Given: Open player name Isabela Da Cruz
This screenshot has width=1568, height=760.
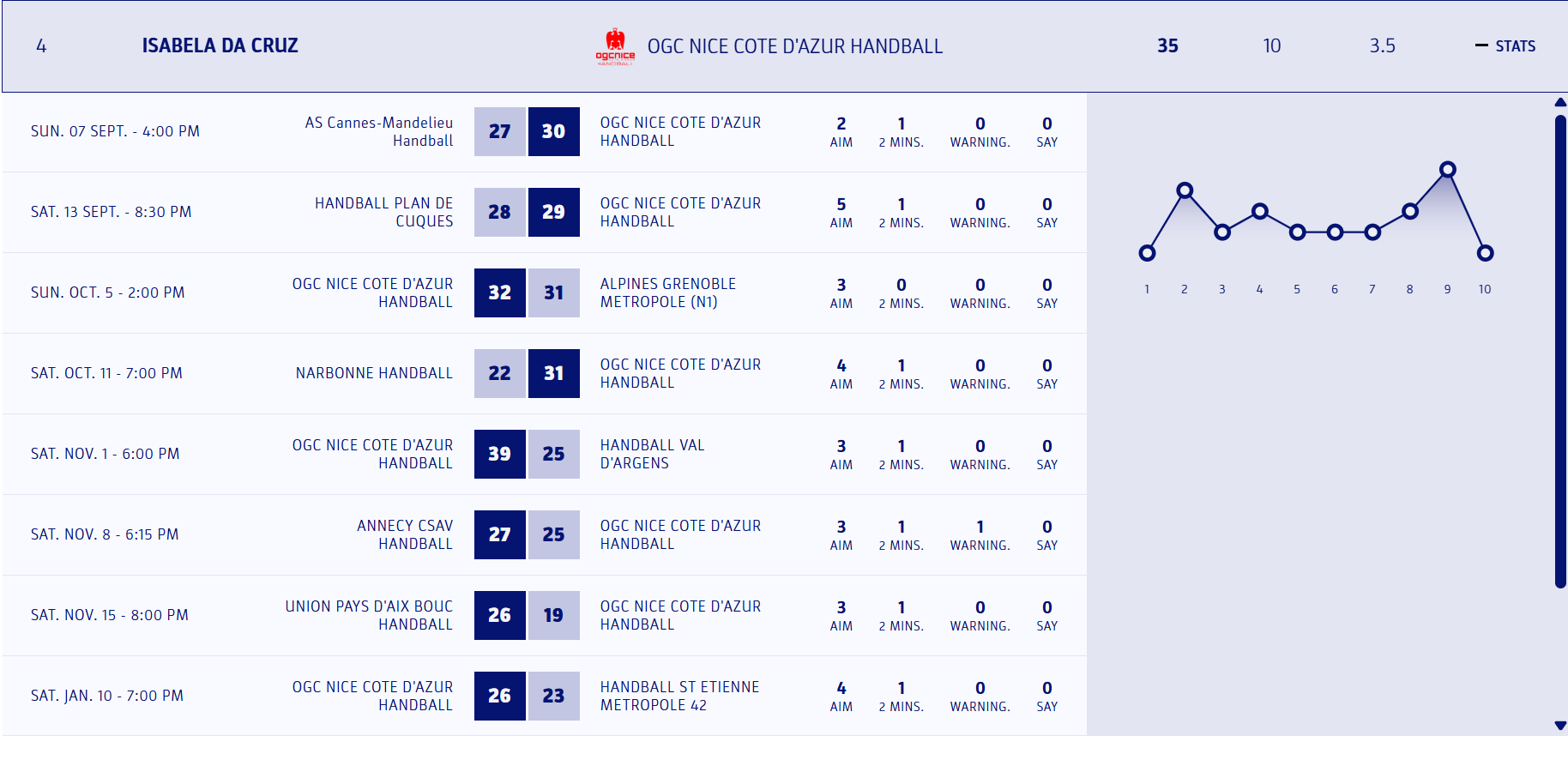Looking at the screenshot, I should click(x=220, y=46).
